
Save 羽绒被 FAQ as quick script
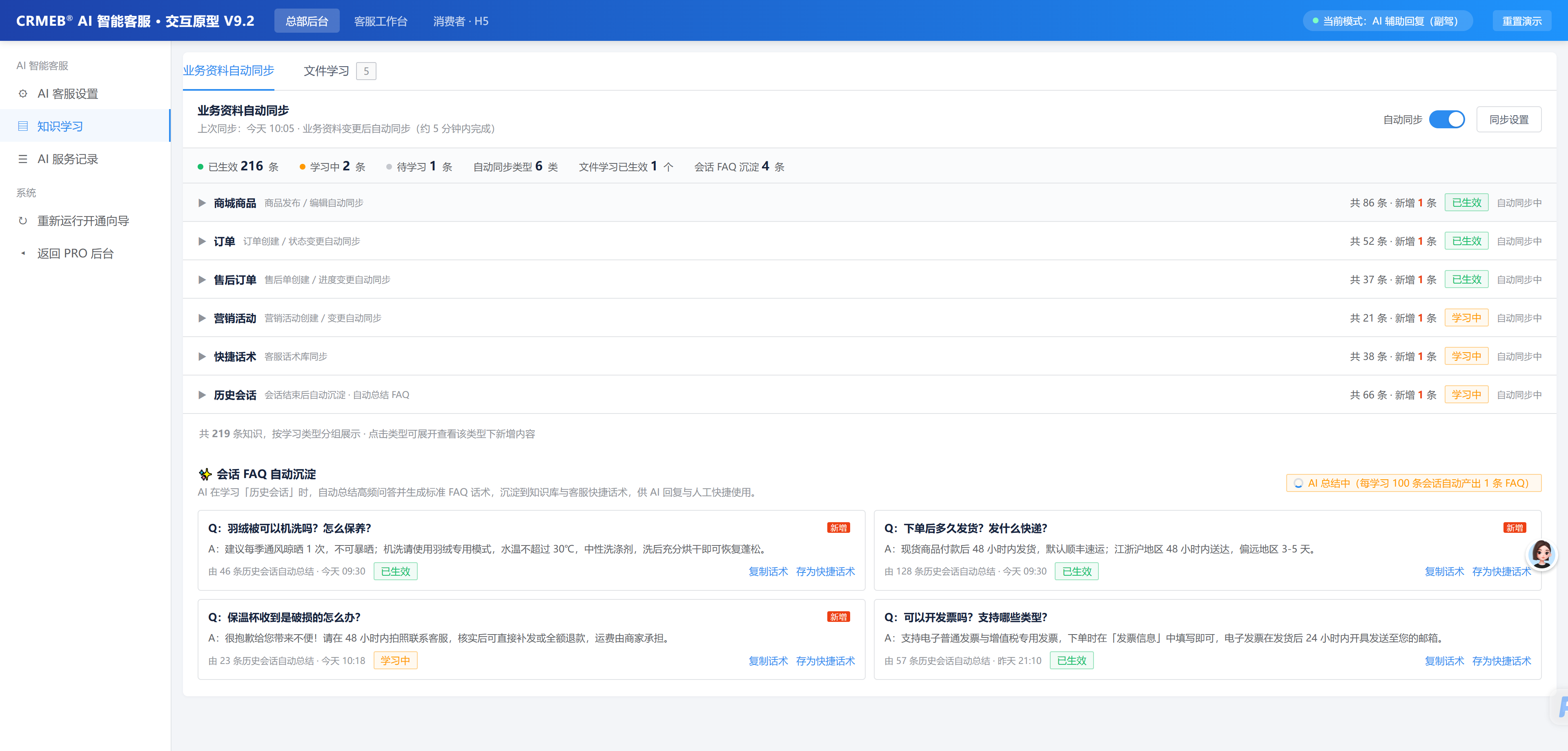coord(825,571)
